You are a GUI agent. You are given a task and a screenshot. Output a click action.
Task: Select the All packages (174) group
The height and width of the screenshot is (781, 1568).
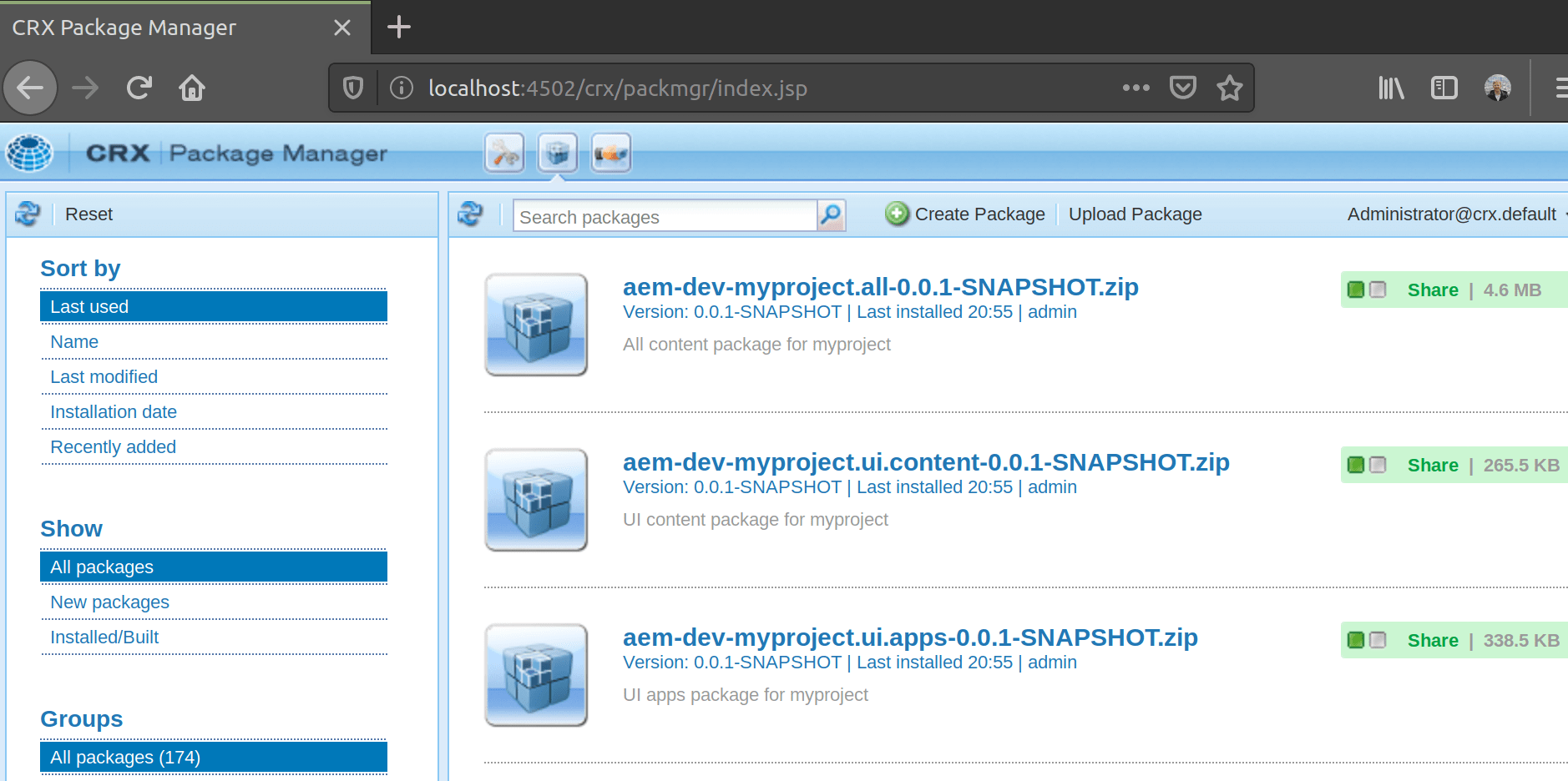214,757
